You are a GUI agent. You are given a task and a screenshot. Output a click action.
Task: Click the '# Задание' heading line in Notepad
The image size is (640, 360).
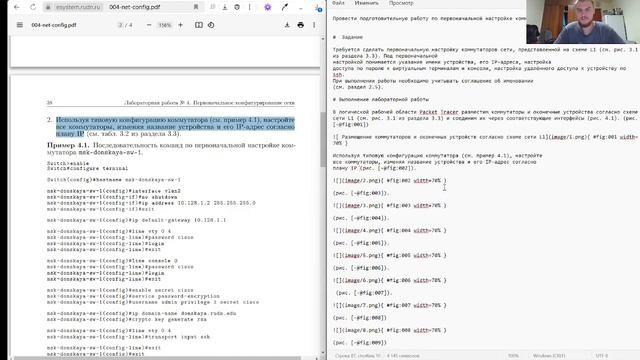point(348,37)
